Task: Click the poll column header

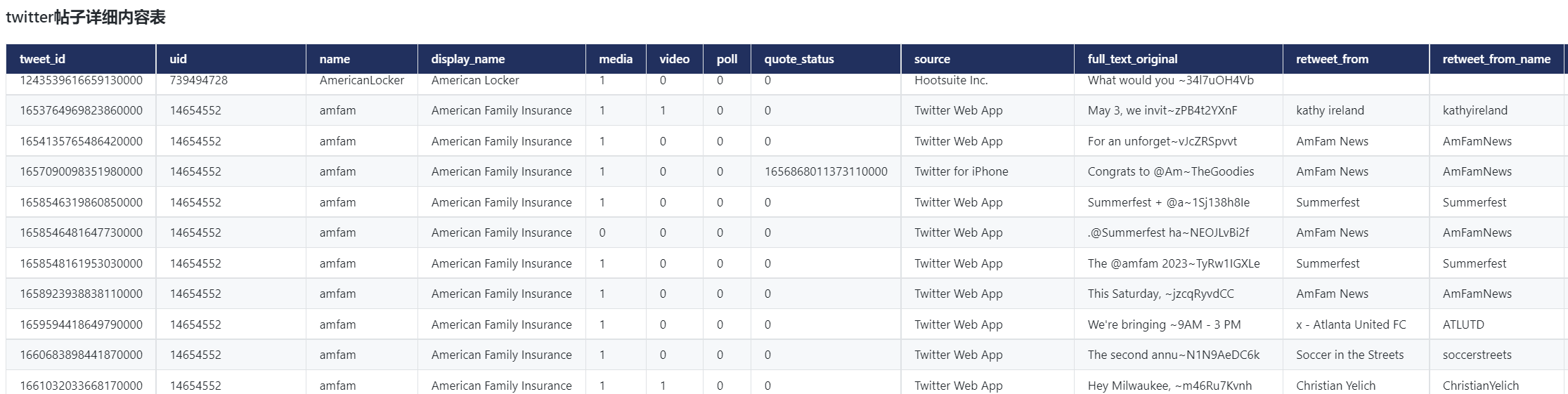Action: point(727,59)
